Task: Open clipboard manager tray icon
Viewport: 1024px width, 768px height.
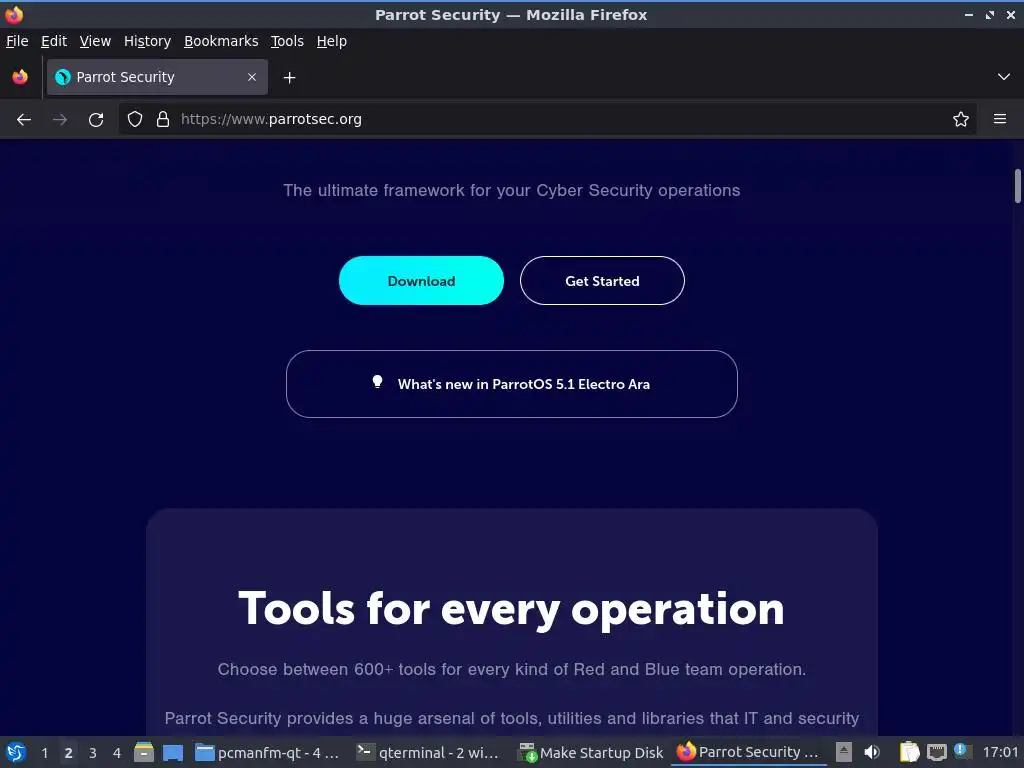Action: click(909, 752)
